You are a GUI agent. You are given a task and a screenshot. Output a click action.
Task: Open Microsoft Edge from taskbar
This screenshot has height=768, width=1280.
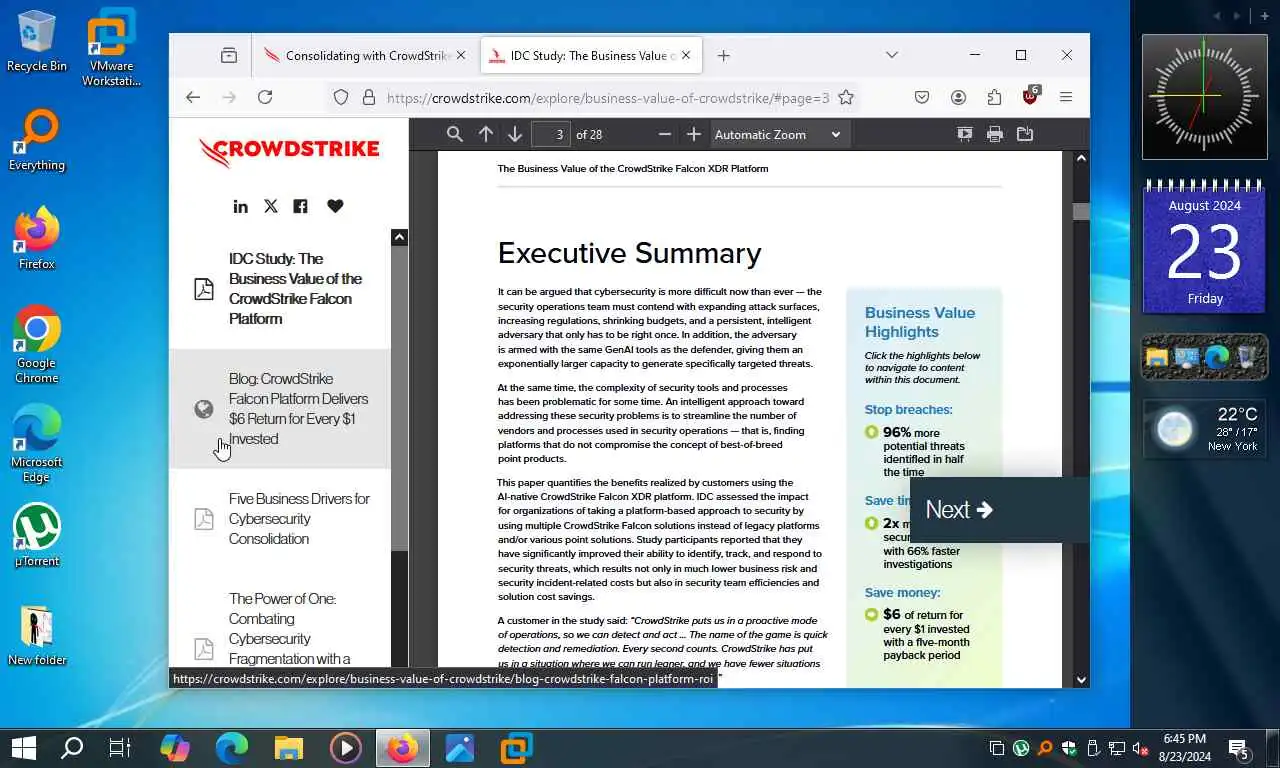232,748
